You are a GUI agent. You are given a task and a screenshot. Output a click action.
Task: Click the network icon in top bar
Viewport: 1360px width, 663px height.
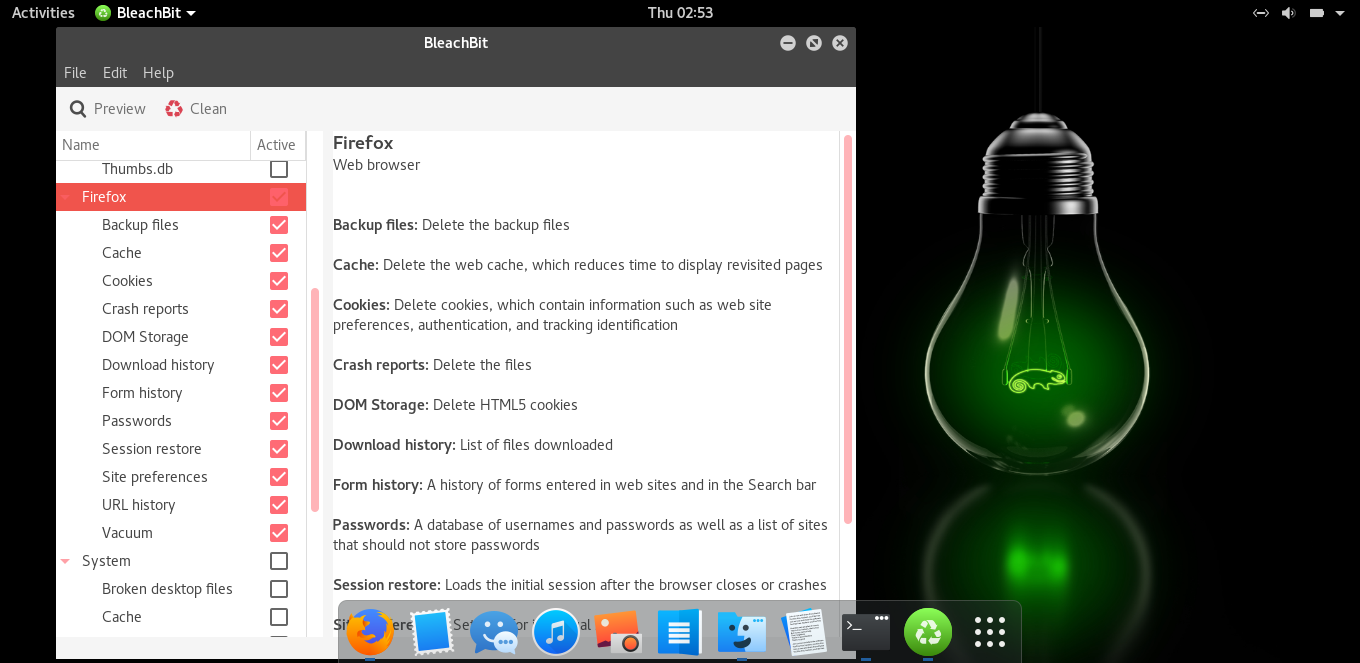coord(1261,13)
